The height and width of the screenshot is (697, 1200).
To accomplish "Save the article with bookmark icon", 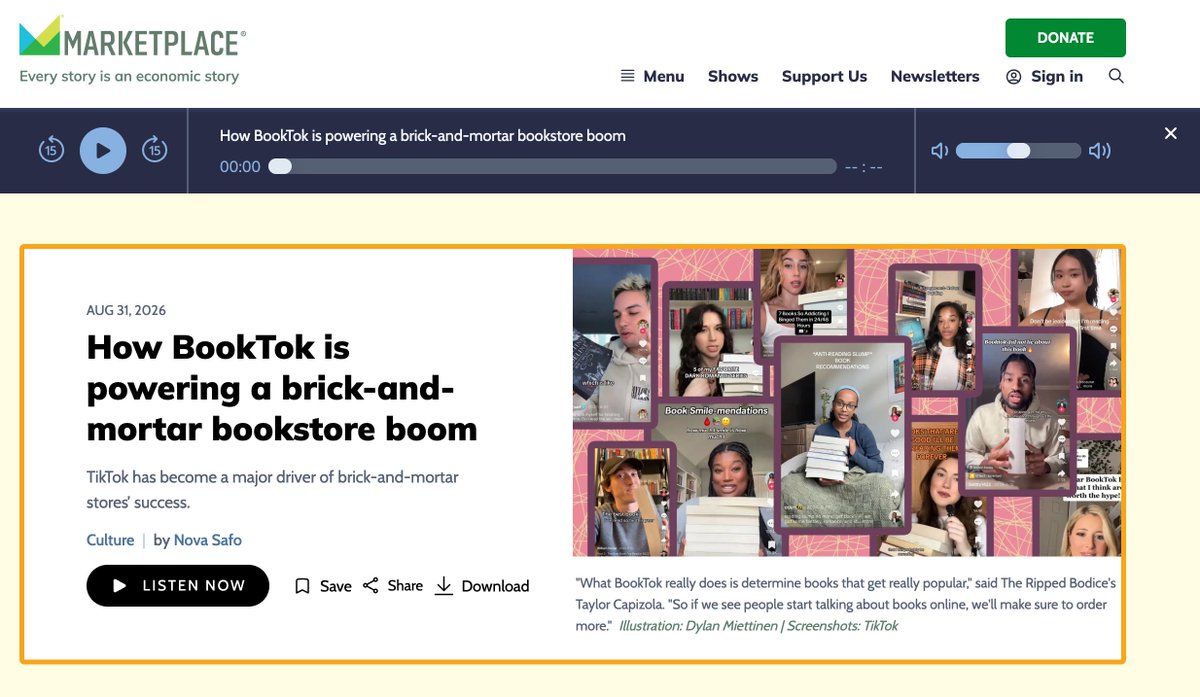I will click(x=322, y=586).
